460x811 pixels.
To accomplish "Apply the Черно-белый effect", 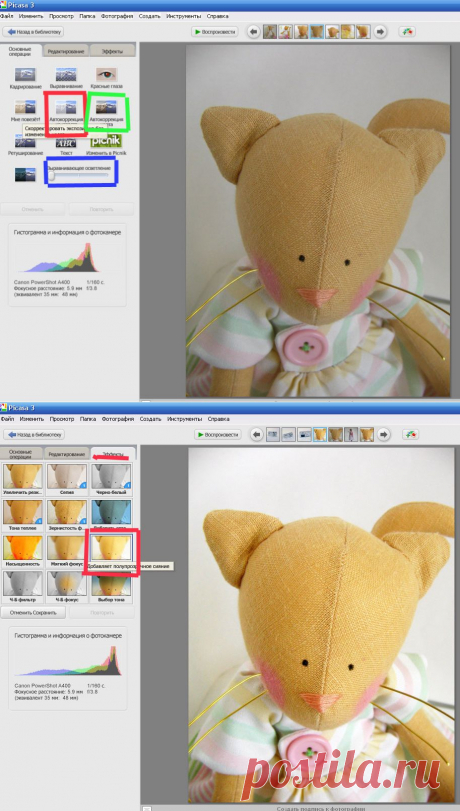I will pos(112,476).
